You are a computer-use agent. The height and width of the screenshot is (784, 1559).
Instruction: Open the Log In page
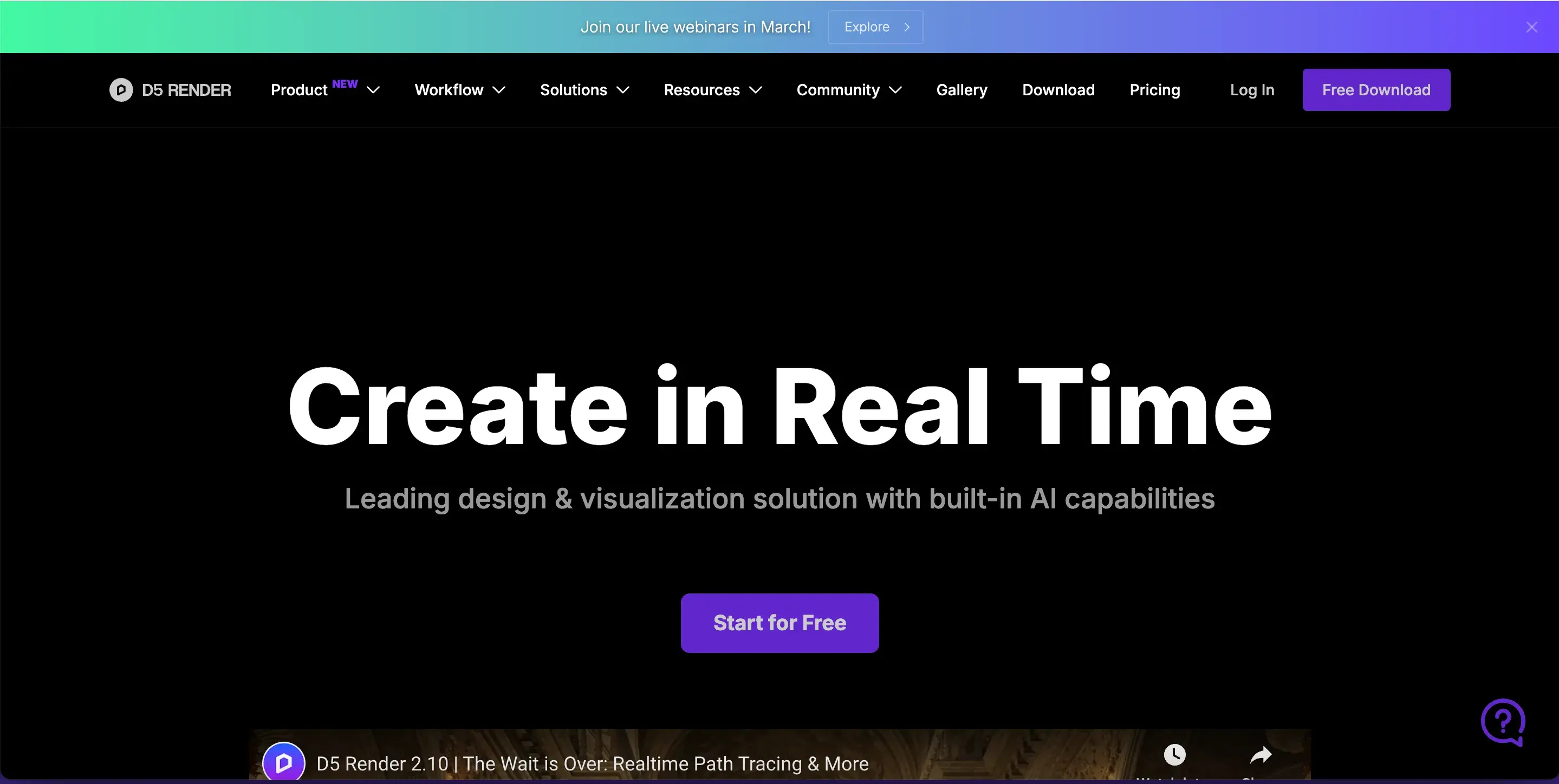click(1251, 89)
